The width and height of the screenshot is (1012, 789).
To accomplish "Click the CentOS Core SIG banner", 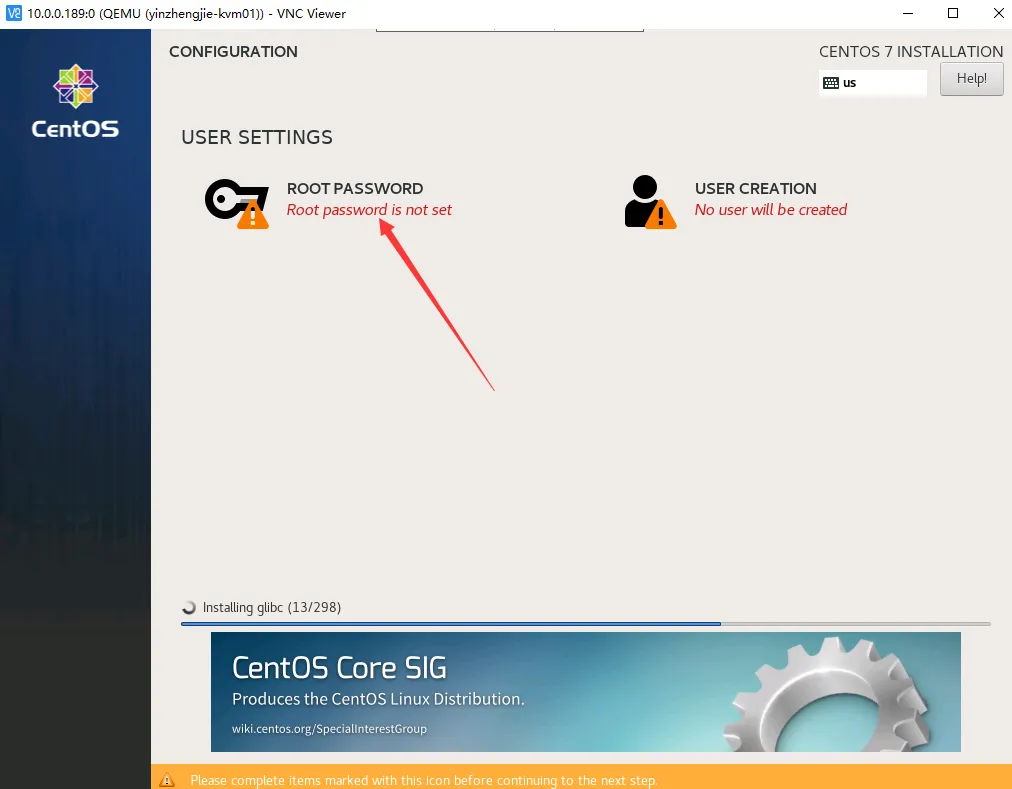I will tap(585, 692).
